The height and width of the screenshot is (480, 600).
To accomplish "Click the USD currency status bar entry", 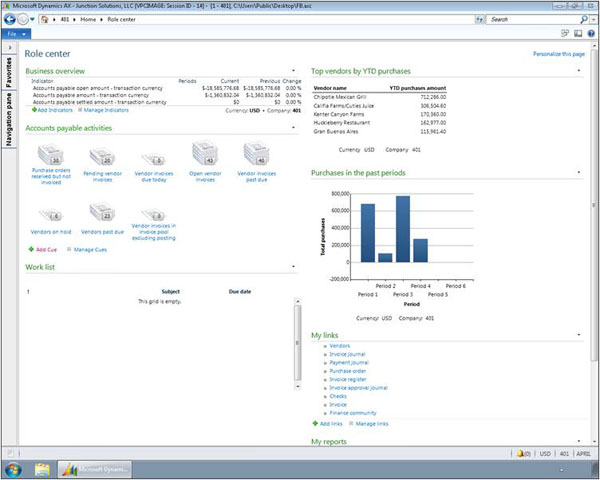I will 545,454.
